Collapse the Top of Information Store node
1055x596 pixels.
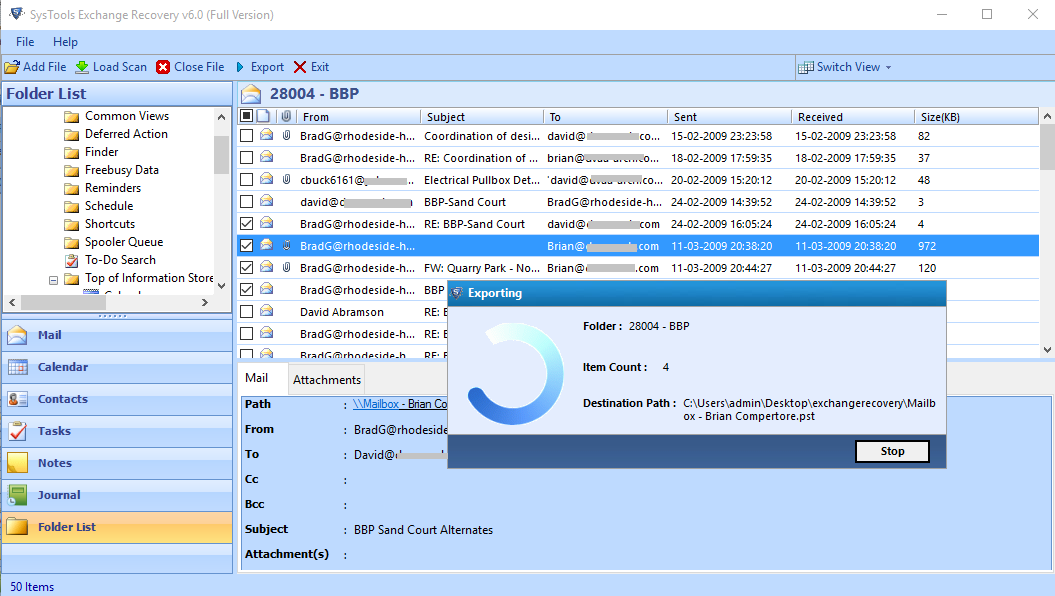click(53, 280)
